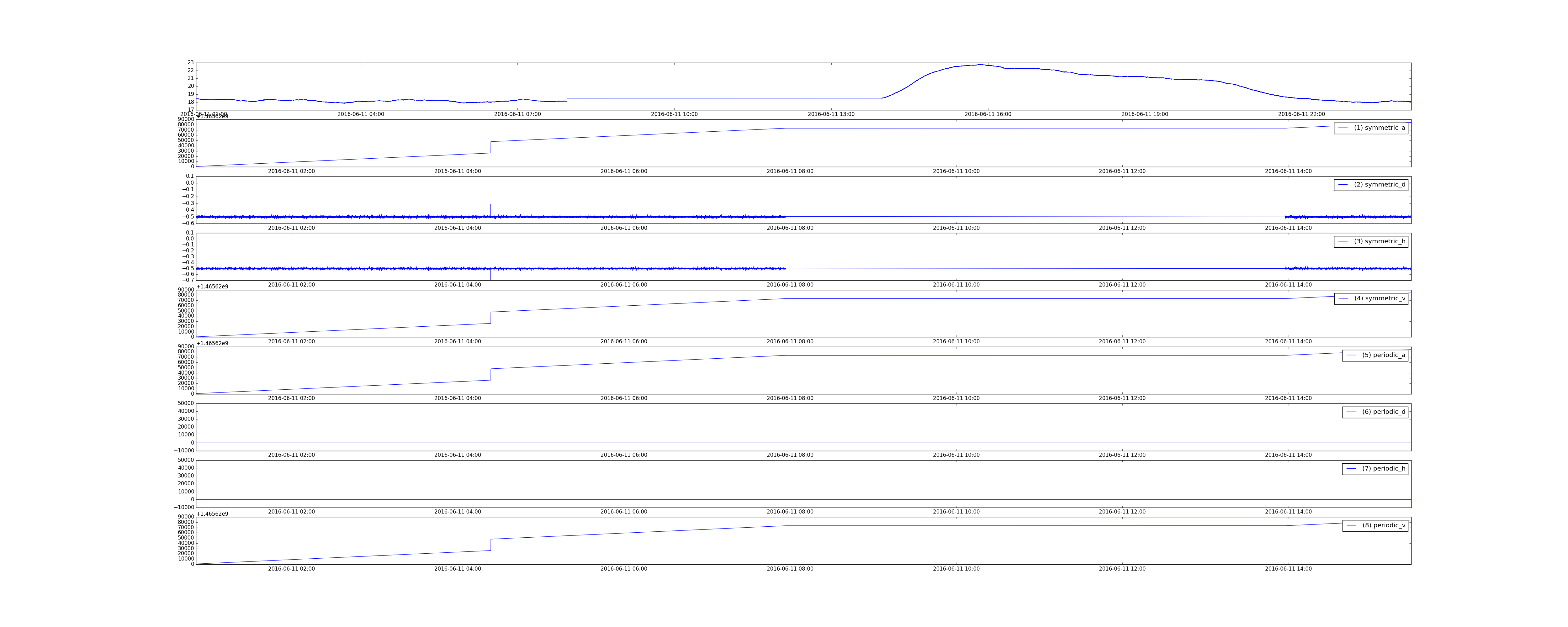The width and height of the screenshot is (1568, 627).
Task: Click the (5) periodic_a legend entry
Action: pyautogui.click(x=1375, y=355)
